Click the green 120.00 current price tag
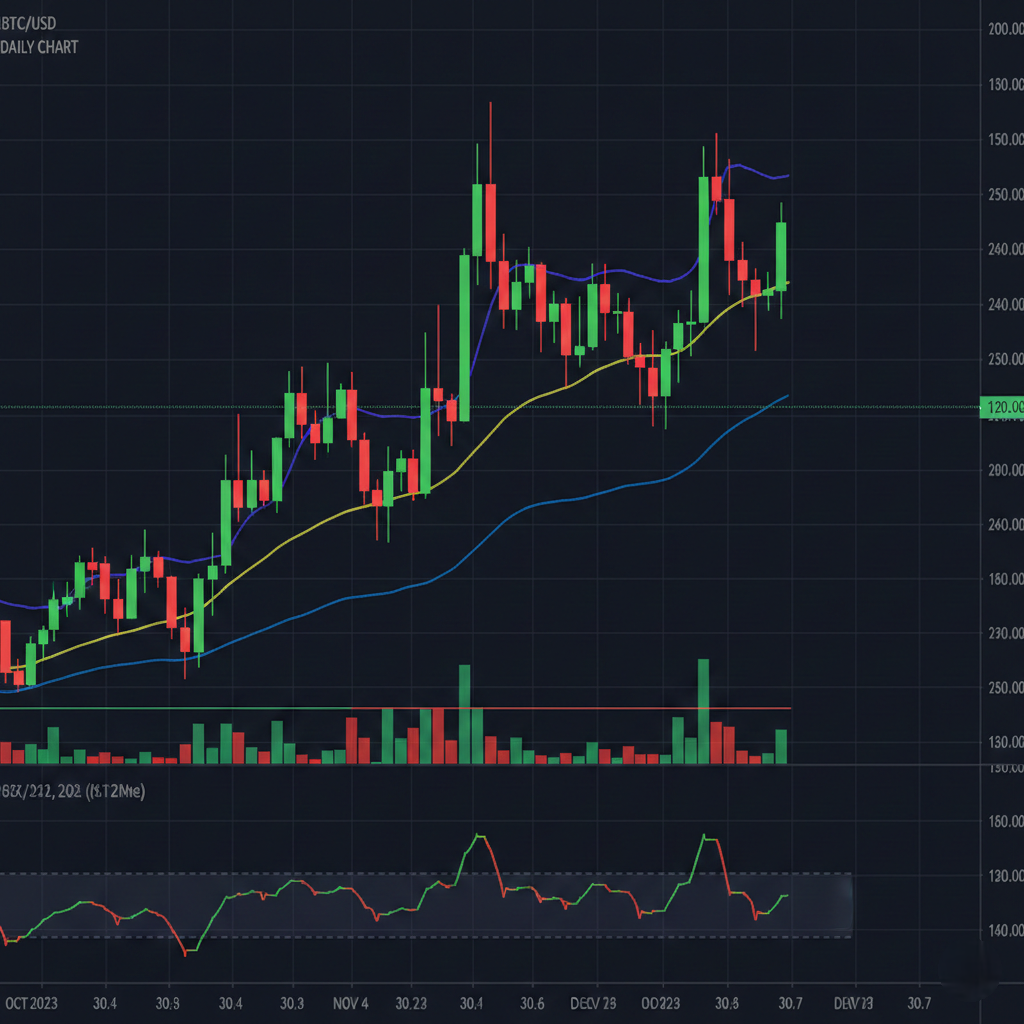Image resolution: width=1024 pixels, height=1024 pixels. [1002, 407]
